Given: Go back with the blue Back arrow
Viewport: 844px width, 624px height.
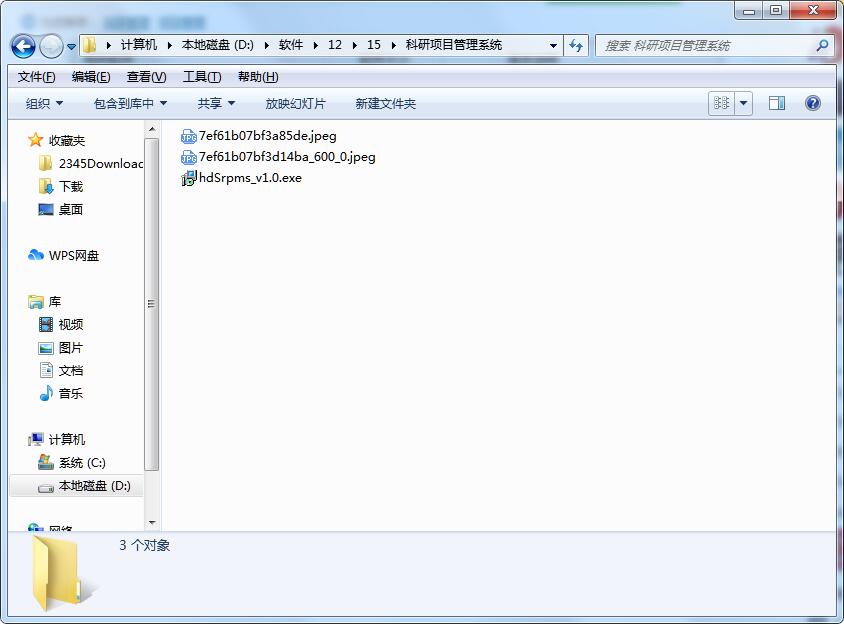Looking at the screenshot, I should [x=23, y=46].
